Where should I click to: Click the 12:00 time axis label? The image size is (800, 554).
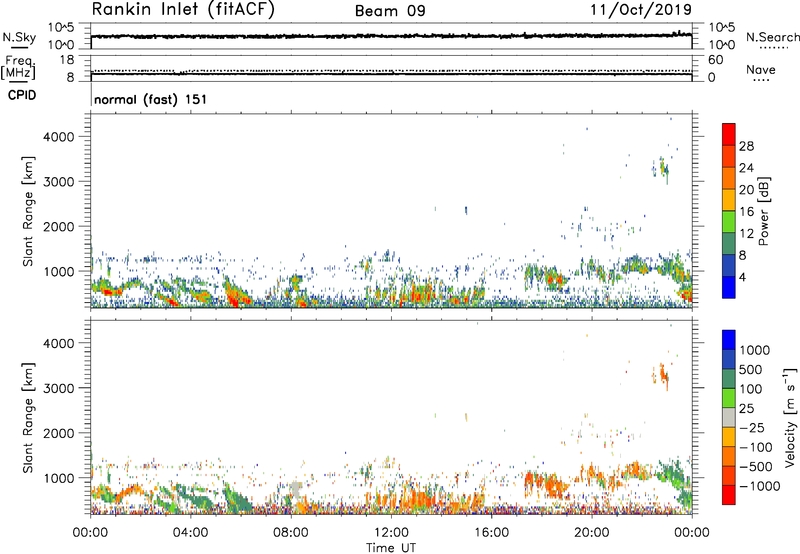coord(391,533)
